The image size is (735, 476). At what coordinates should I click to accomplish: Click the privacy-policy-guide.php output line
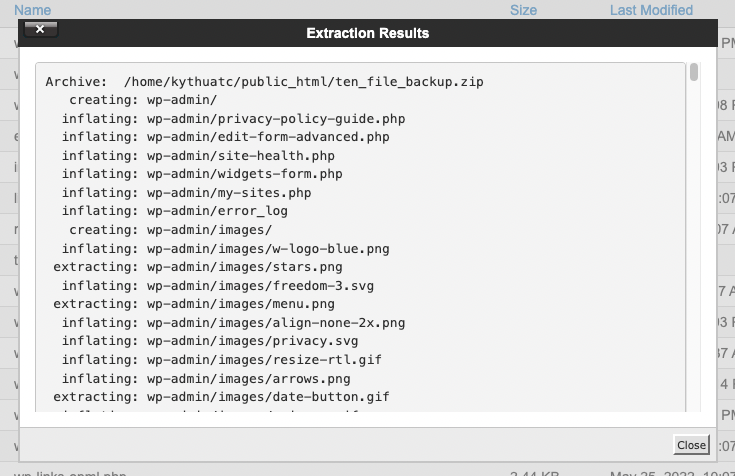tap(233, 119)
